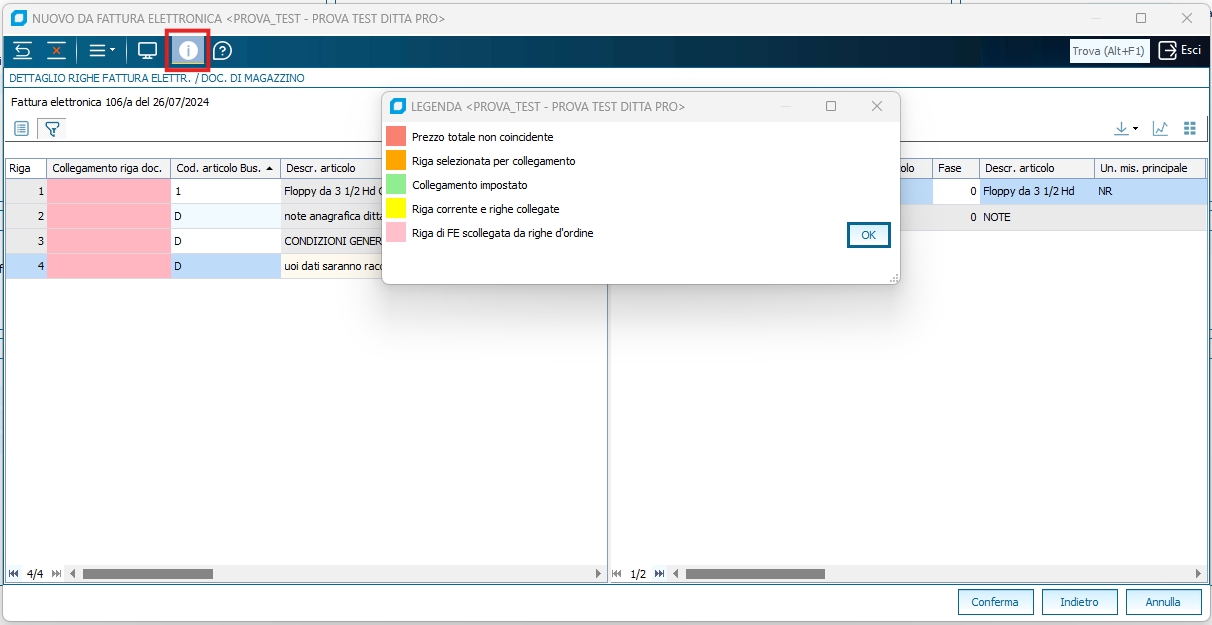Click the Conferma button
The height and width of the screenshot is (625, 1212).
tap(995, 602)
